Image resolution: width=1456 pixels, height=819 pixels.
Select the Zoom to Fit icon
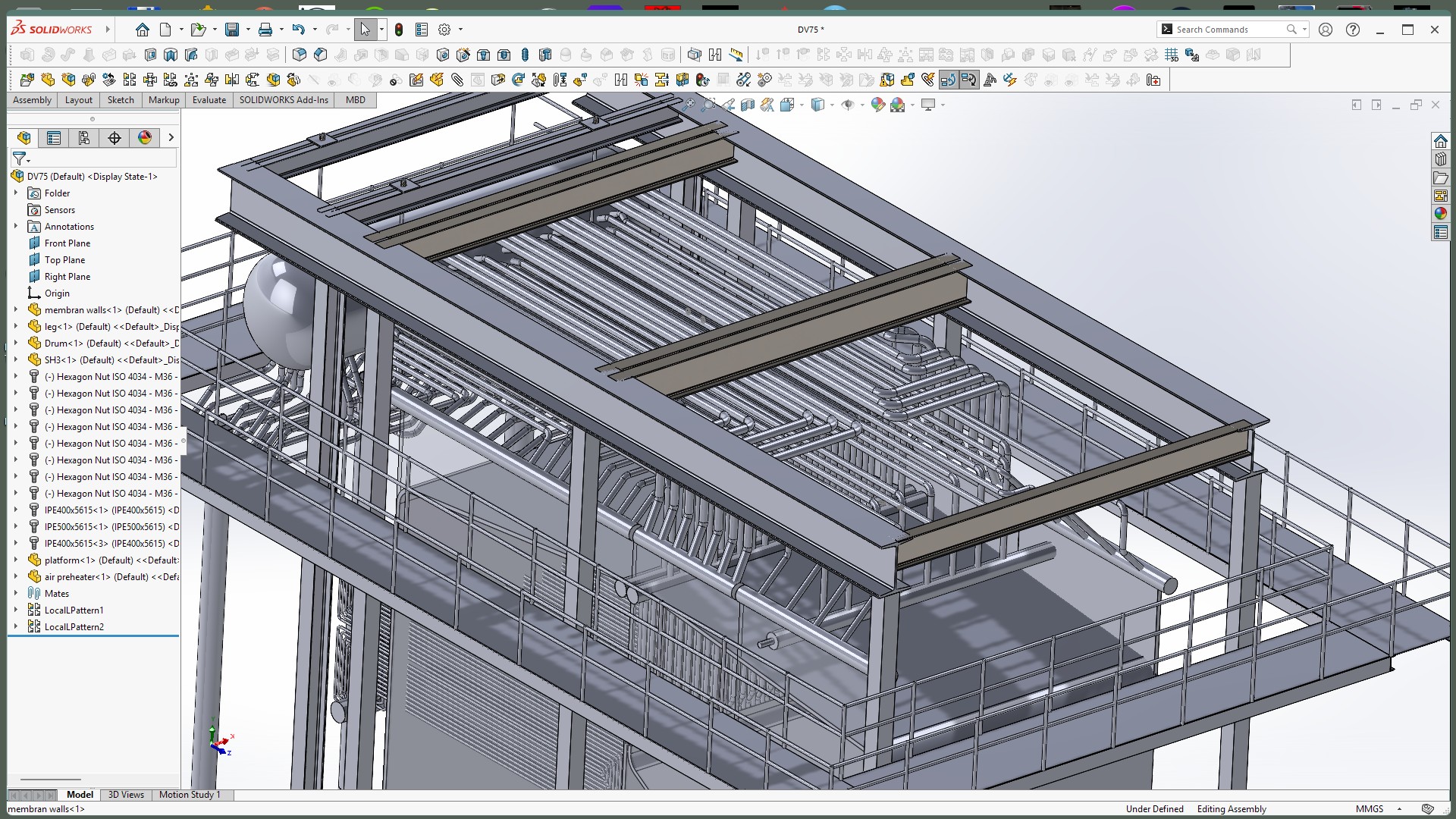coord(689,105)
